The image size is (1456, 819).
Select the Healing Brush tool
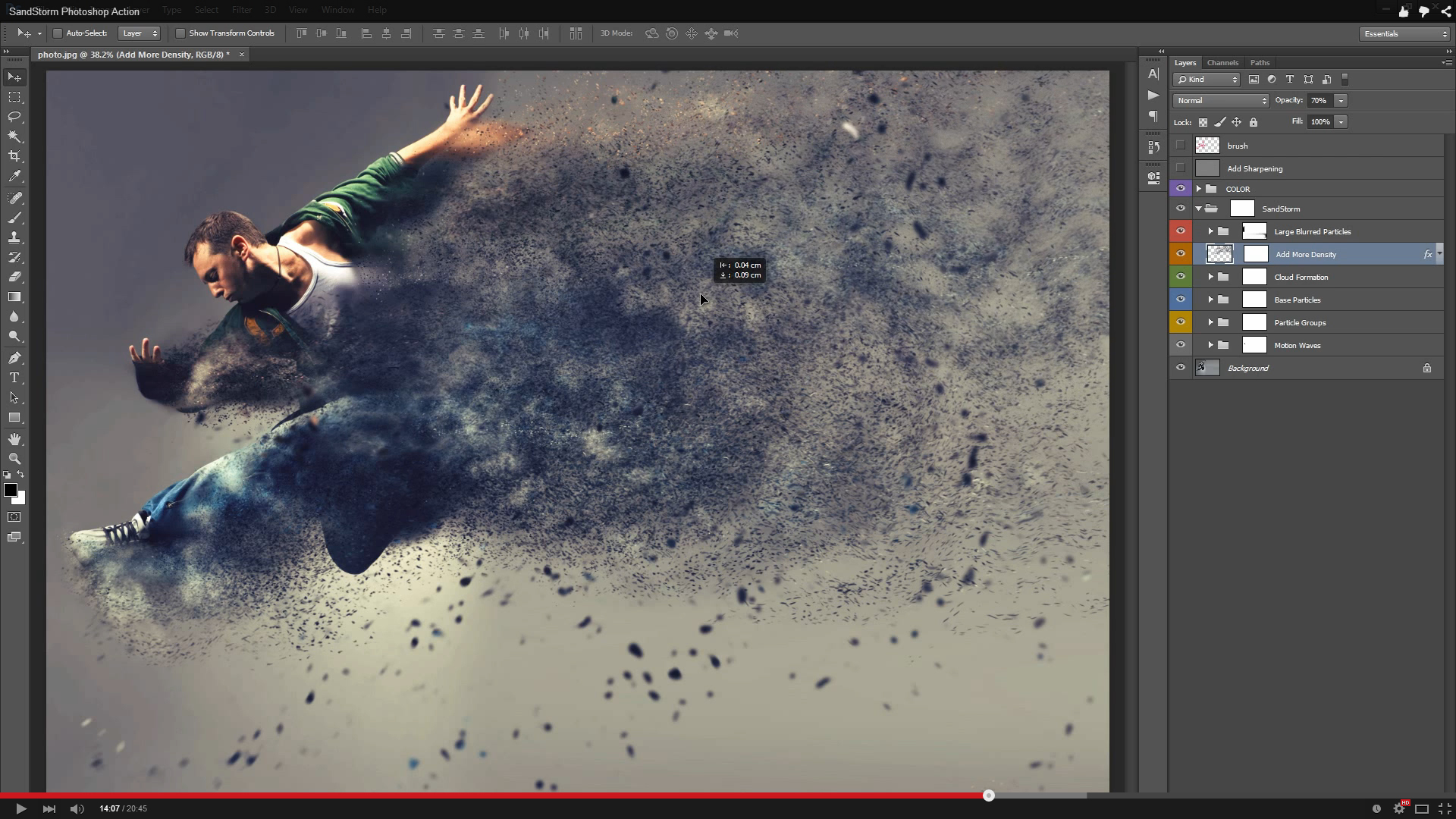(15, 197)
